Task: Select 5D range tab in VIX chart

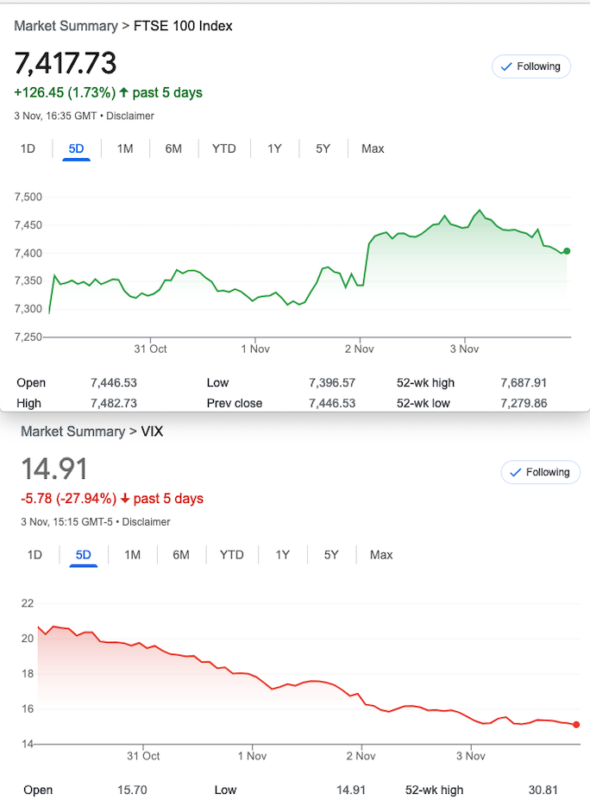Action: click(83, 555)
